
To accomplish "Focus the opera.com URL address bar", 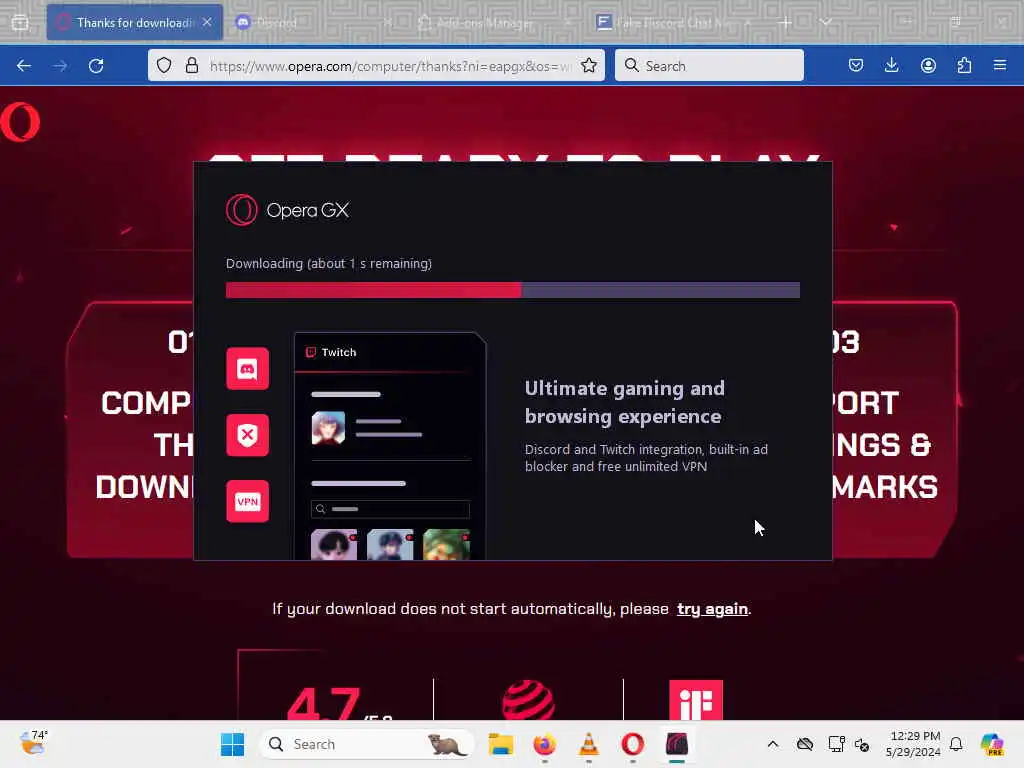I will 390,66.
